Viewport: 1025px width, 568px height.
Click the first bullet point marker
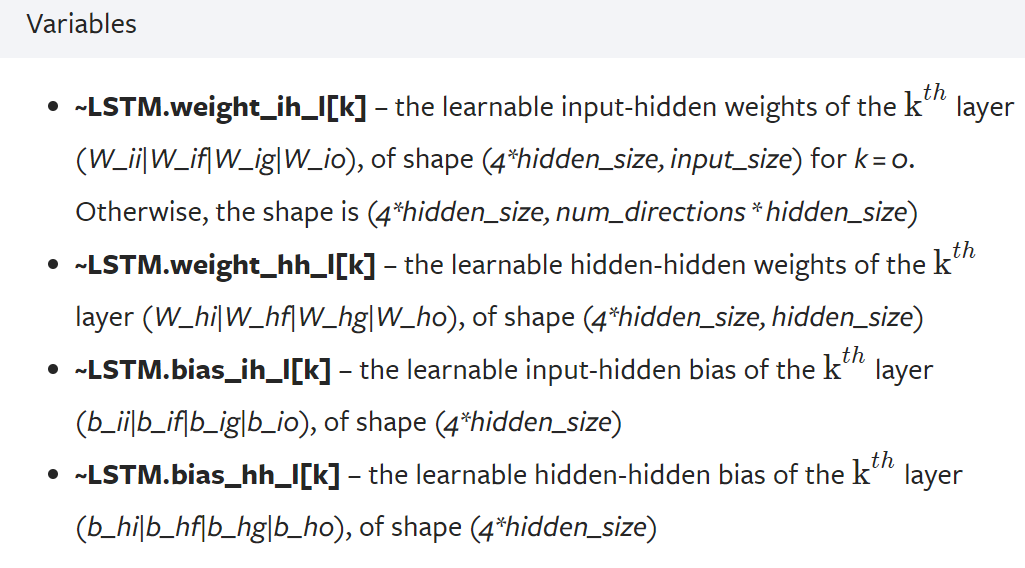tap(53, 107)
